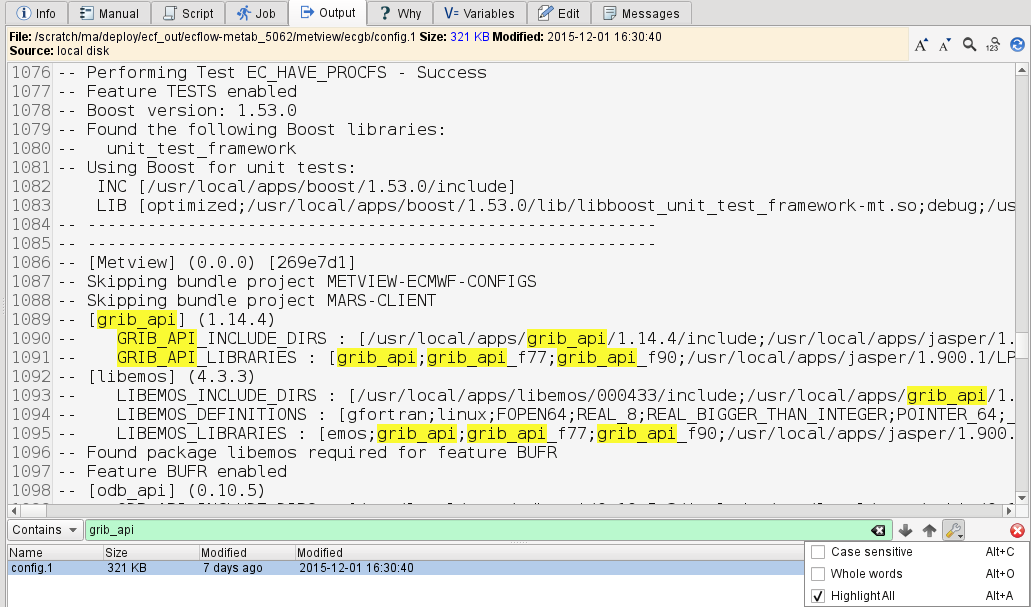Open the Contains match mode dropdown
Screen dimensions: 1031x607
point(45,530)
